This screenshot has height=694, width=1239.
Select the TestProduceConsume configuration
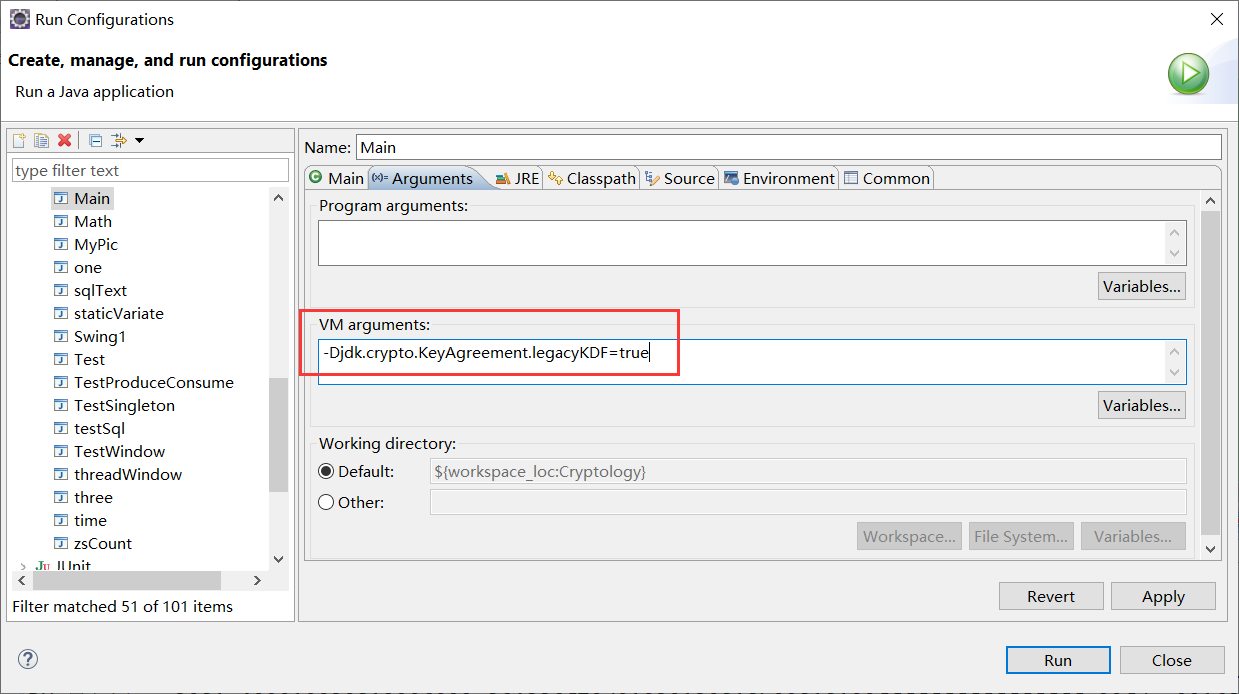click(153, 382)
